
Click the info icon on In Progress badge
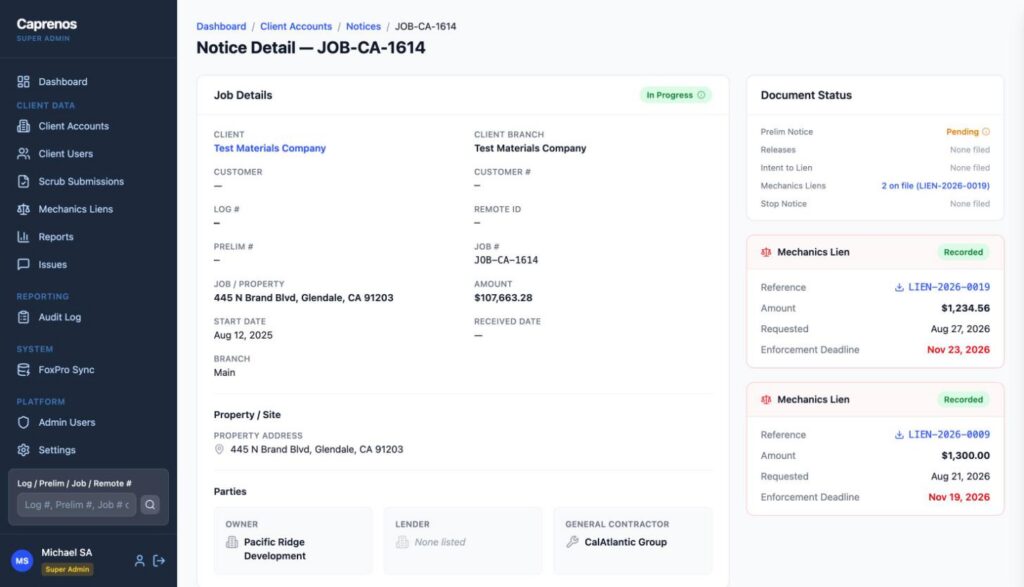(x=701, y=95)
